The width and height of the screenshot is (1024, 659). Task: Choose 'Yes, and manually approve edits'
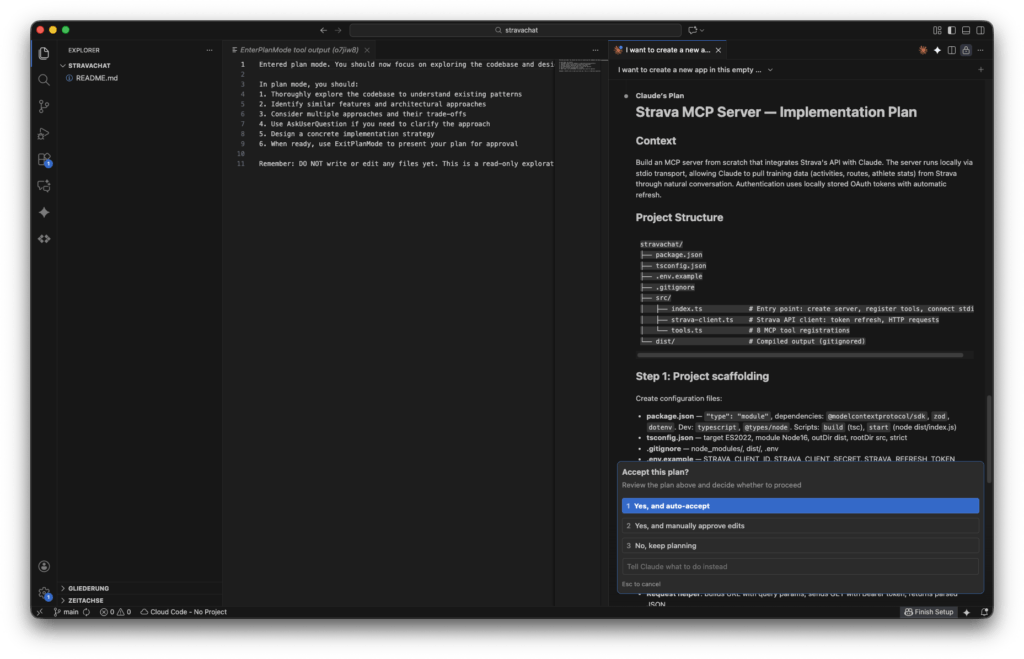[800, 526]
